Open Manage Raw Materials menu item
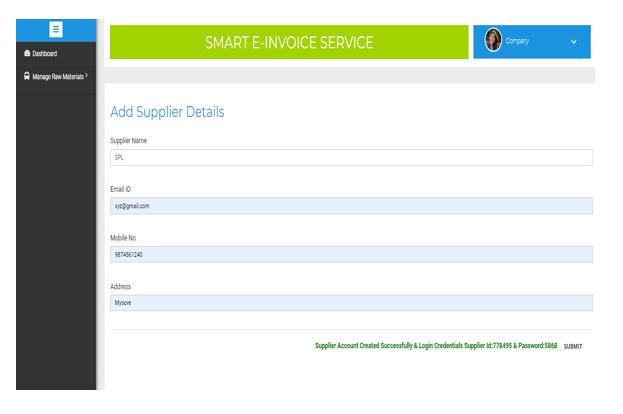This screenshot has width=623, height=414. (56, 76)
